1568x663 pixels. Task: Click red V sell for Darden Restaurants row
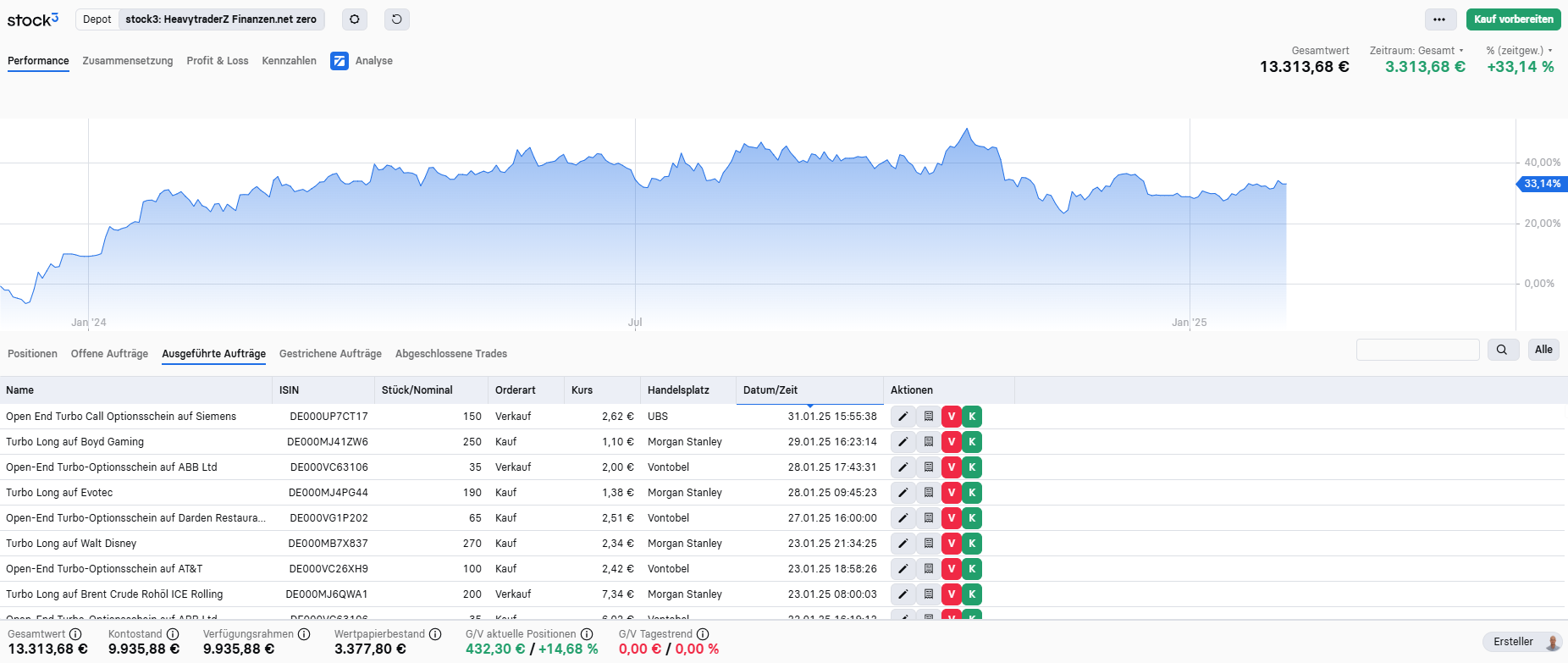coord(952,518)
